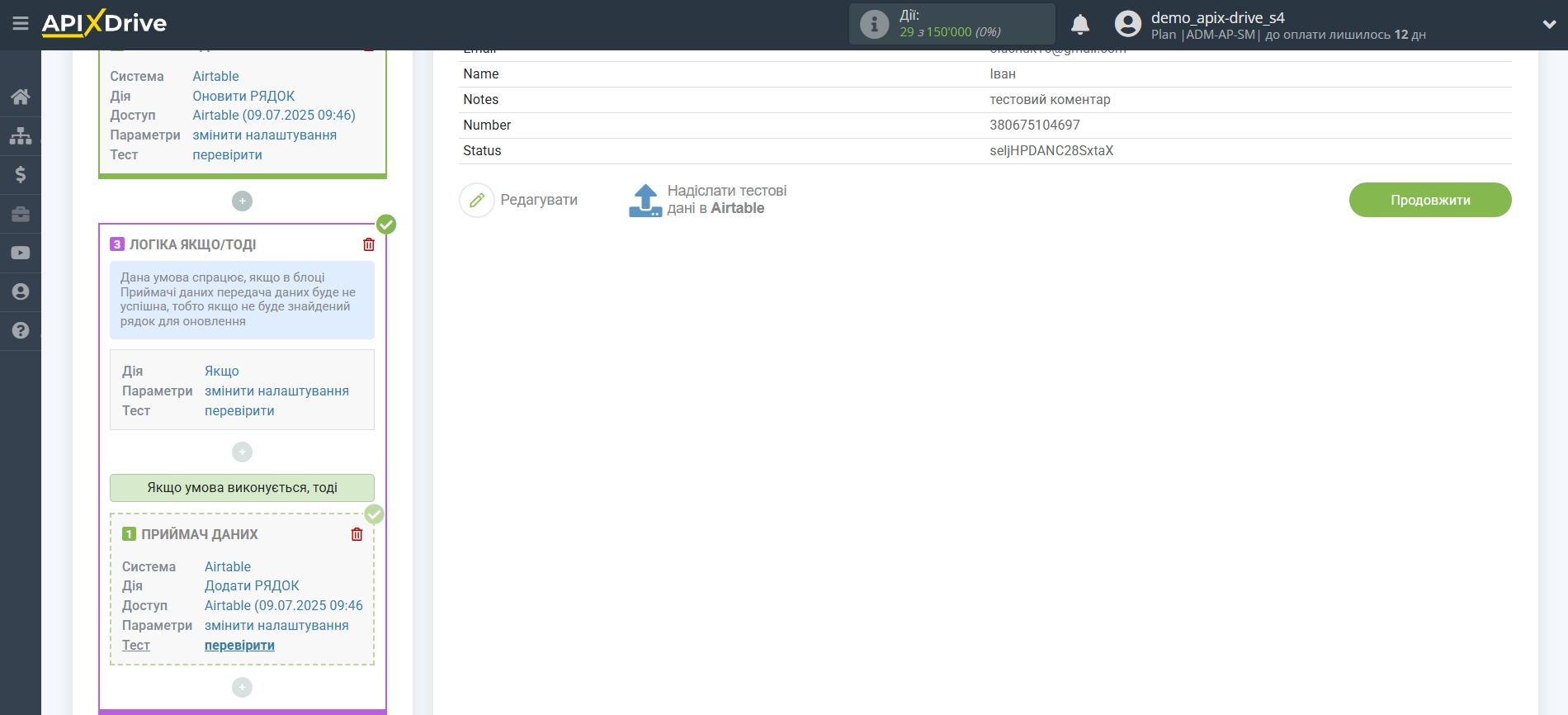1568x715 pixels.
Task: Open змінити налаштування in logic block
Action: pyautogui.click(x=276, y=391)
